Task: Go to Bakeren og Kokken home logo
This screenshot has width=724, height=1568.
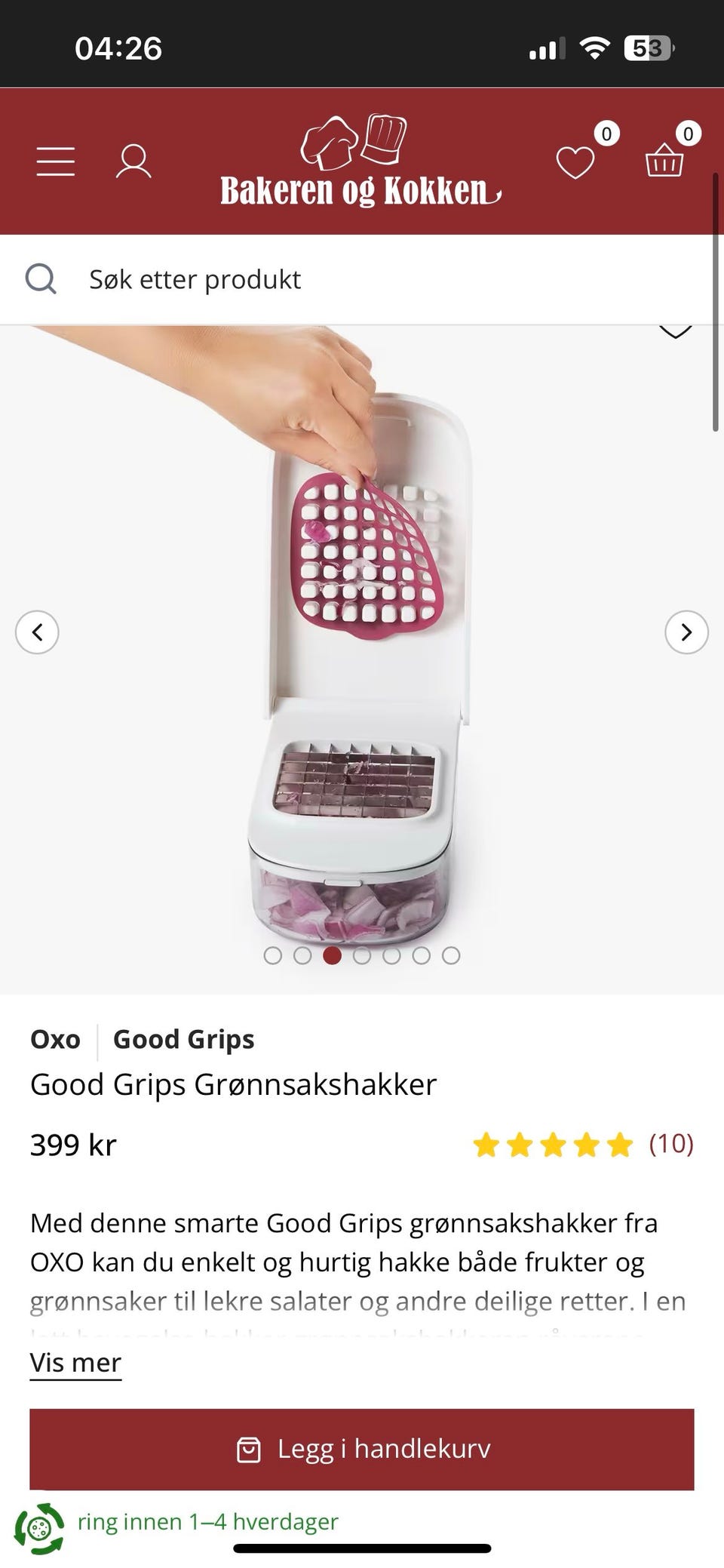Action: [x=360, y=161]
